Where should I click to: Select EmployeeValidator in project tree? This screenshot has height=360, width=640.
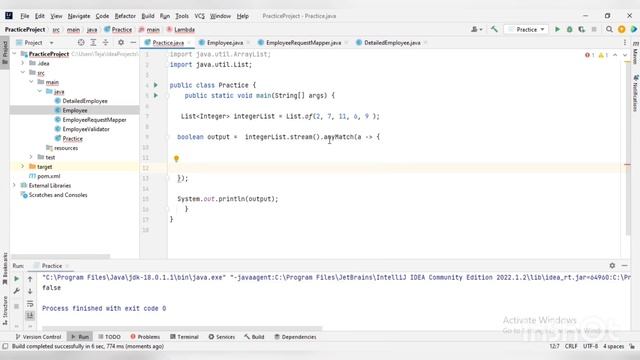pos(86,129)
